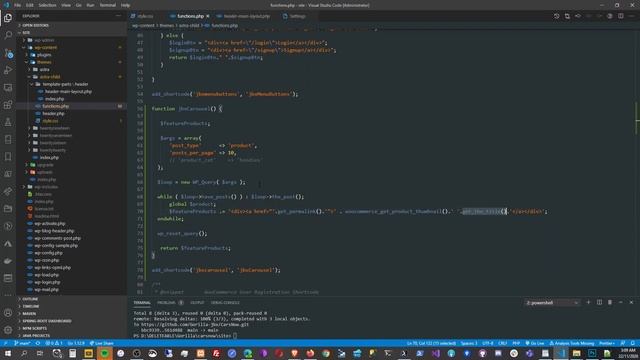Image resolution: width=640 pixels, height=360 pixels.
Task: Expand OPEN EDITORS section
Action: click(x=35, y=25)
